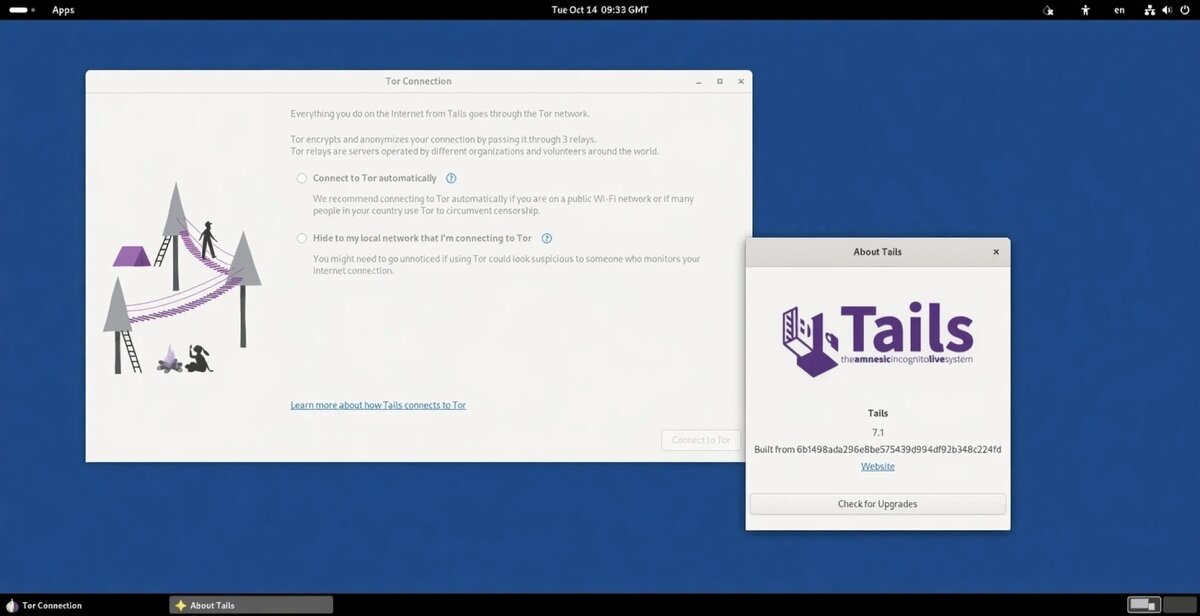Close the About Tails dialog
This screenshot has width=1200, height=616.
pyautogui.click(x=996, y=252)
